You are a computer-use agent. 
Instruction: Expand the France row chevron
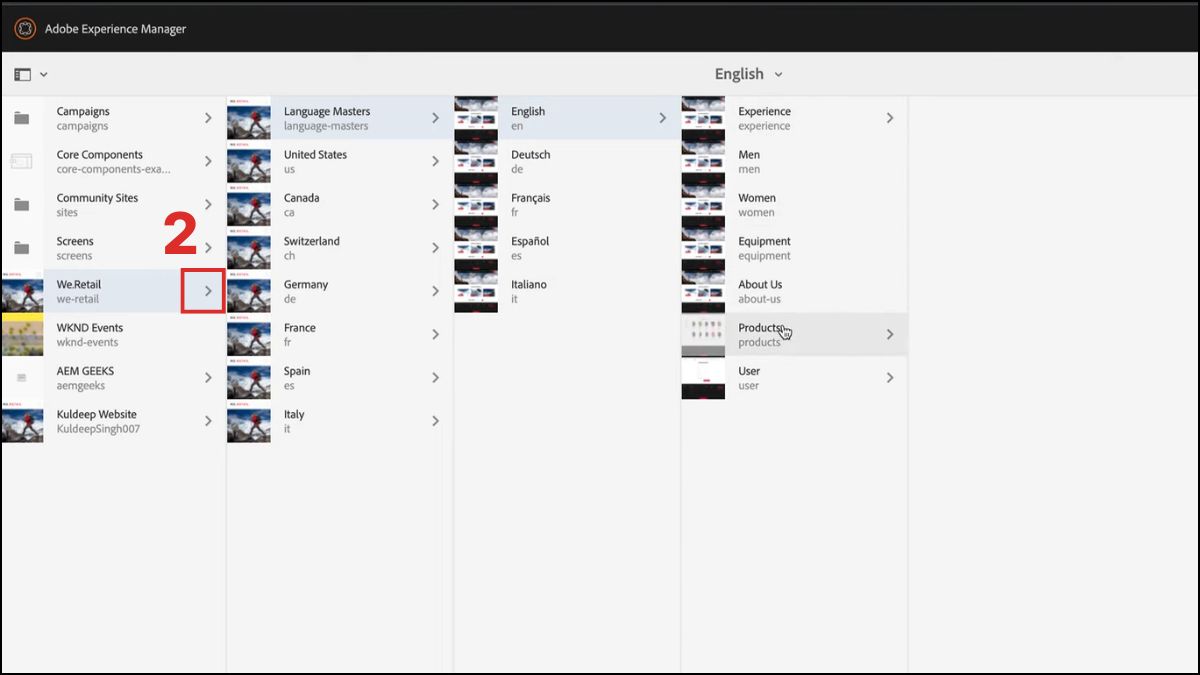(435, 335)
